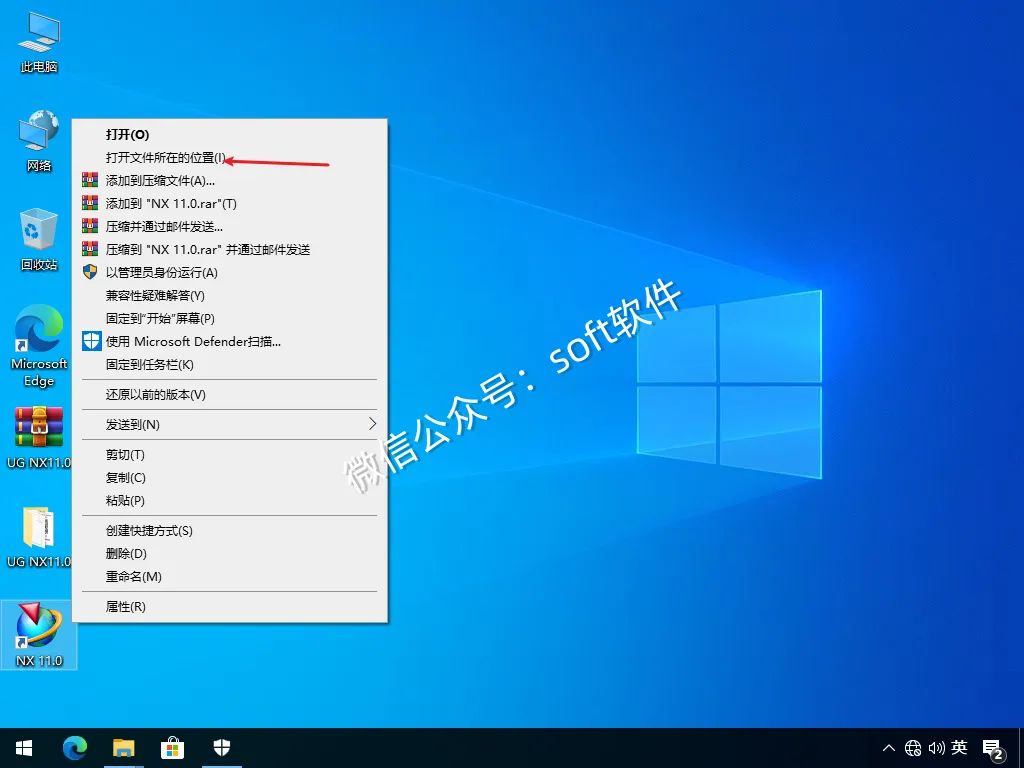Open Windows Security from the taskbar

[222, 748]
